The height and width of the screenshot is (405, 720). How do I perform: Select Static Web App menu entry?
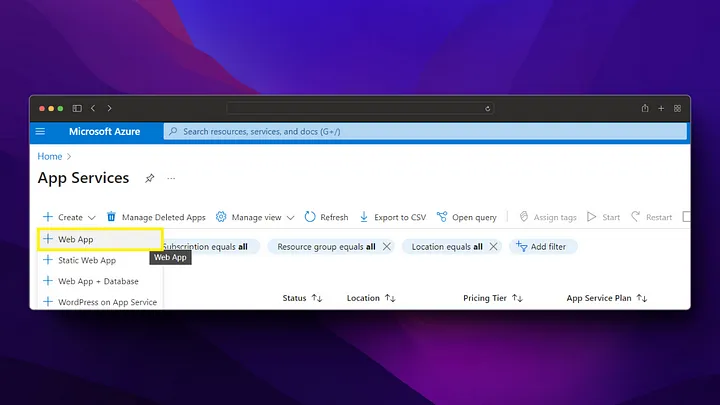pyautogui.click(x=100, y=260)
